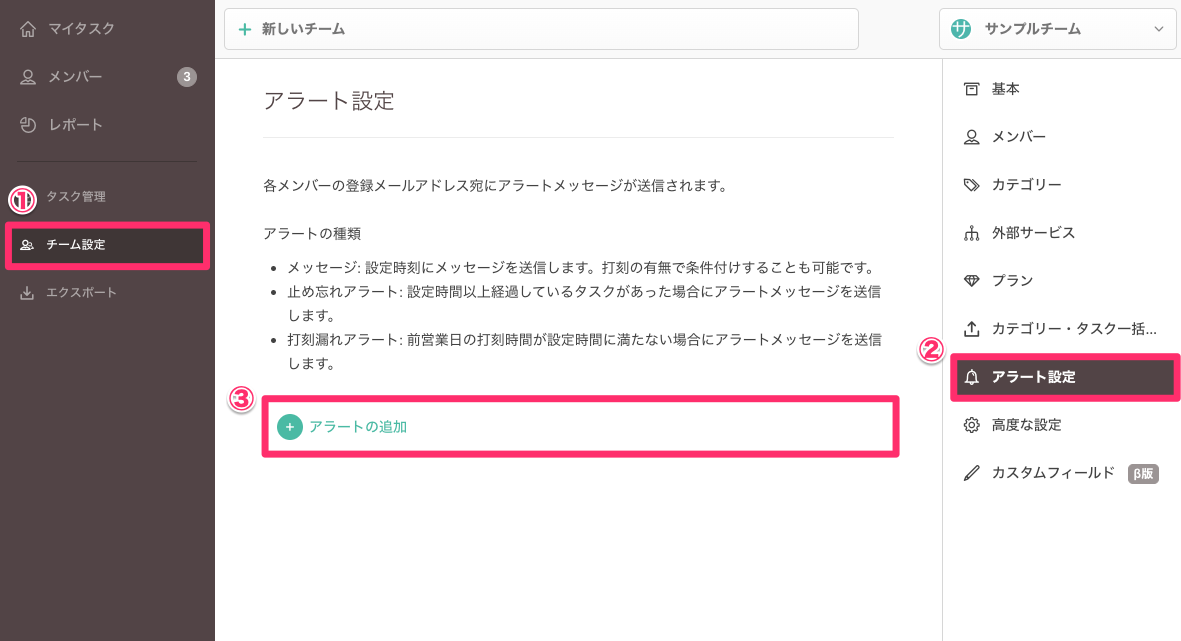Click the green サ team avatar
This screenshot has height=641, width=1181.
[962, 29]
